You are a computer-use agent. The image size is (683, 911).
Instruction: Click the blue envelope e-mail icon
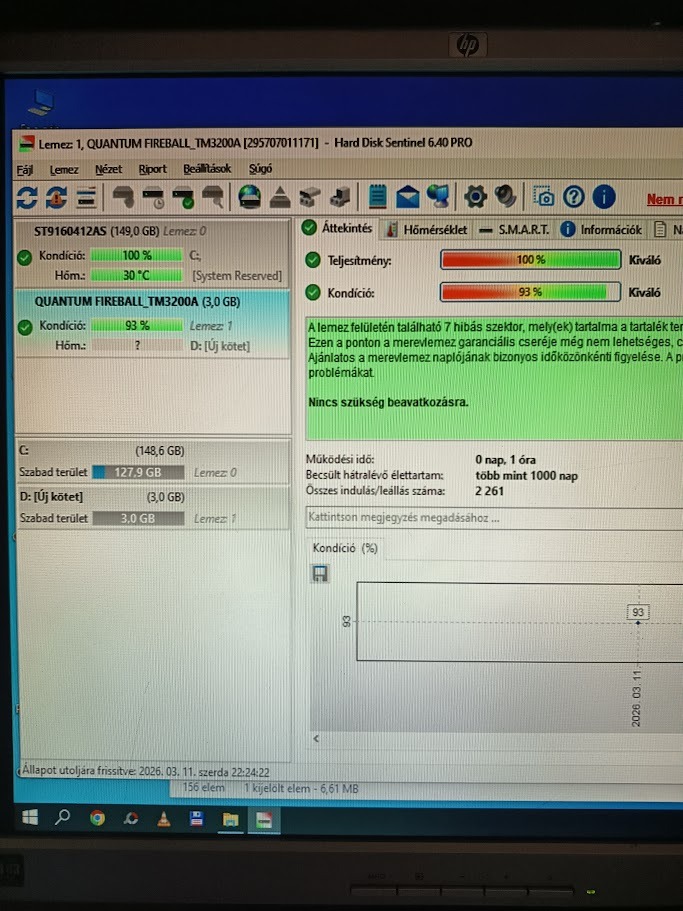point(408,198)
